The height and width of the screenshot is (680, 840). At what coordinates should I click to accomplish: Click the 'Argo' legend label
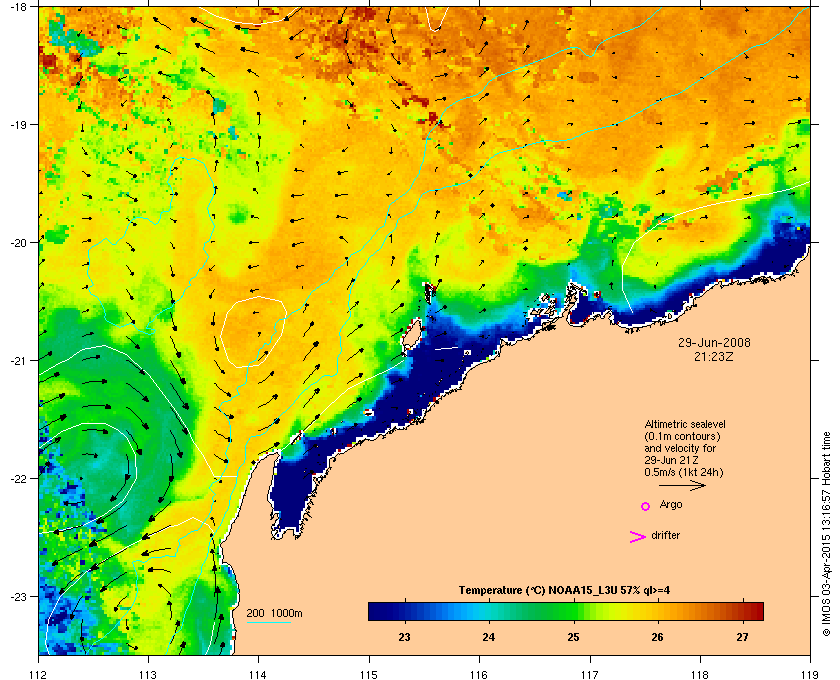tap(671, 505)
